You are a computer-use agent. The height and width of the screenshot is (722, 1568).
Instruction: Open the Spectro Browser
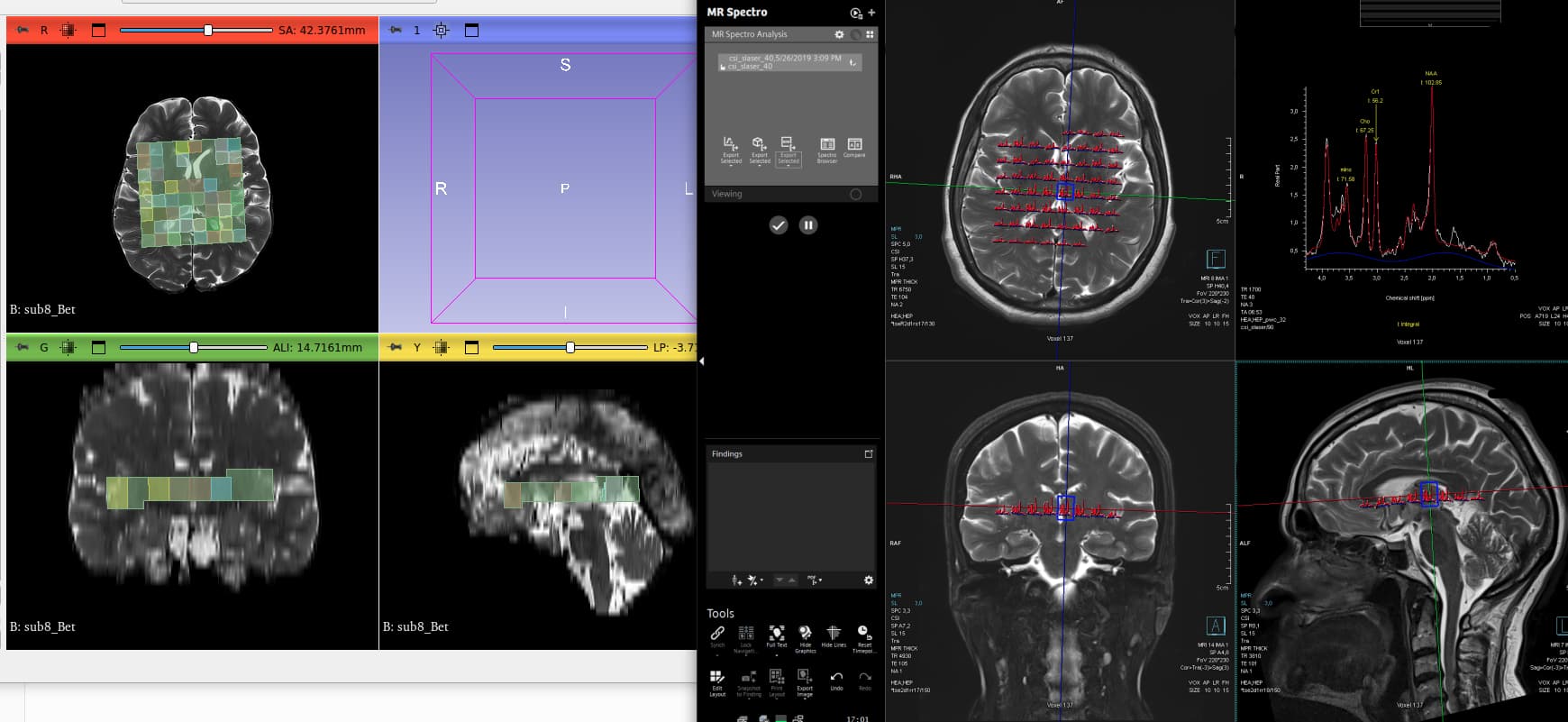coord(826,146)
